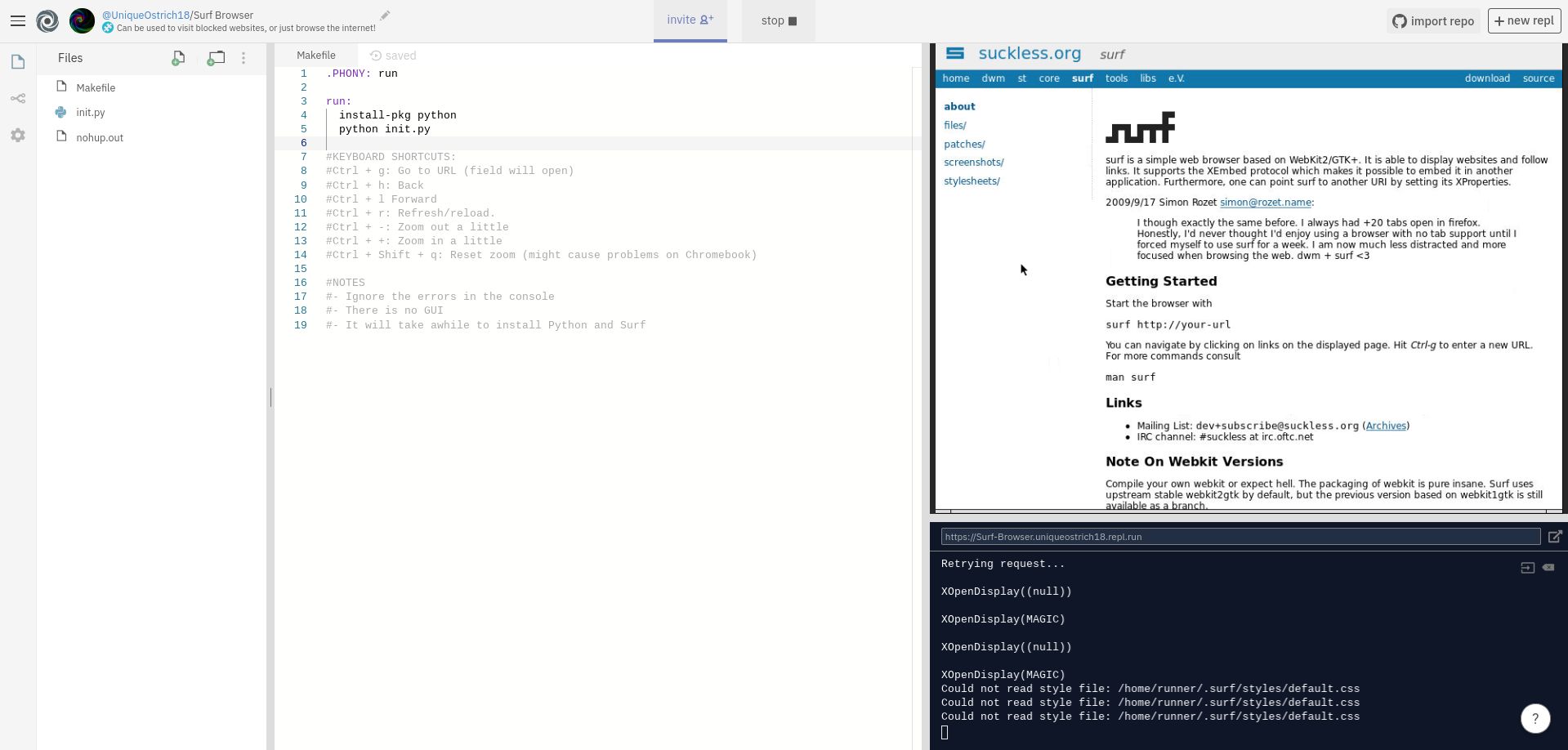Click the '#NOTES' comment line
Screen dimensions: 1568x750
pos(346,283)
